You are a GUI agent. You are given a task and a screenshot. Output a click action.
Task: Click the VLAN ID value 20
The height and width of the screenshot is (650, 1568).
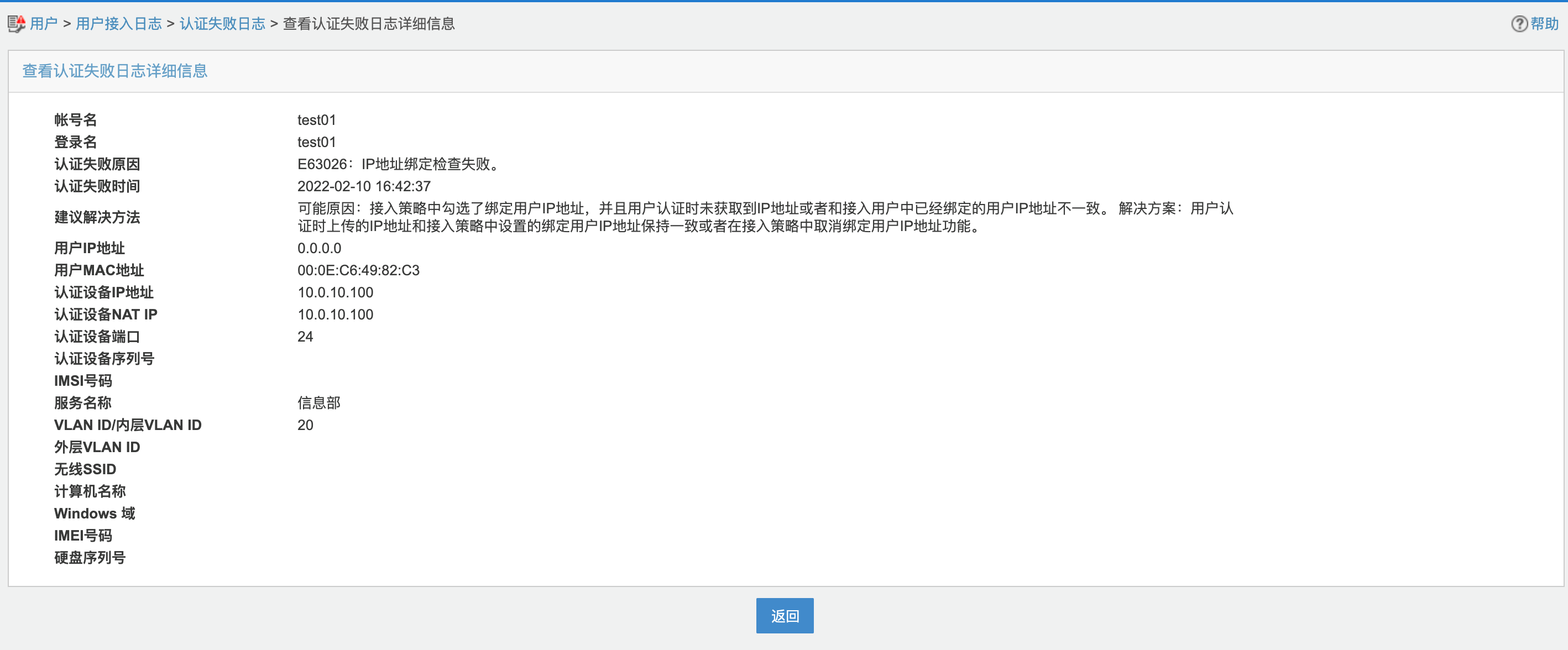click(305, 425)
